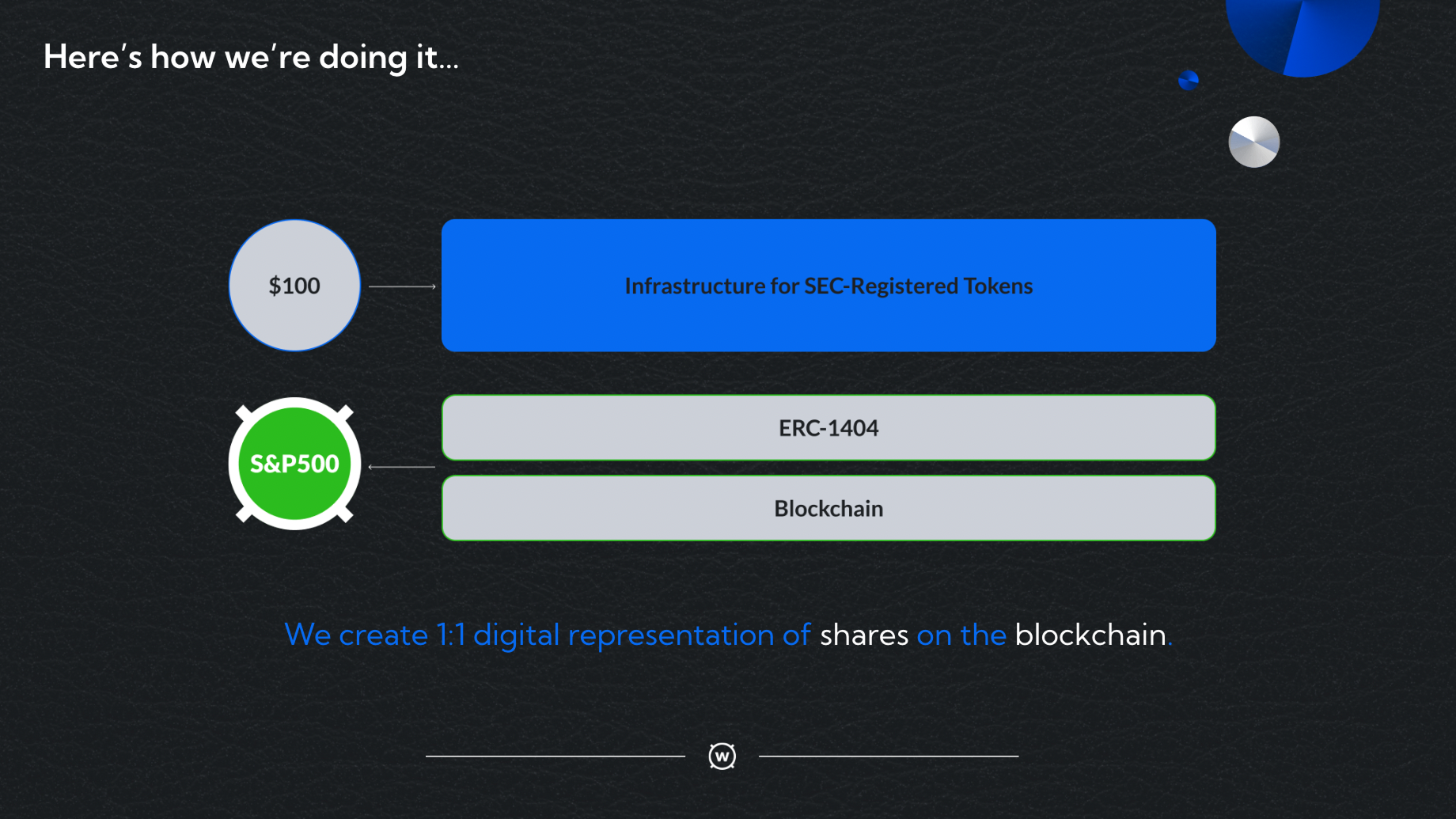Click the white word "shares" in tagline

[864, 635]
